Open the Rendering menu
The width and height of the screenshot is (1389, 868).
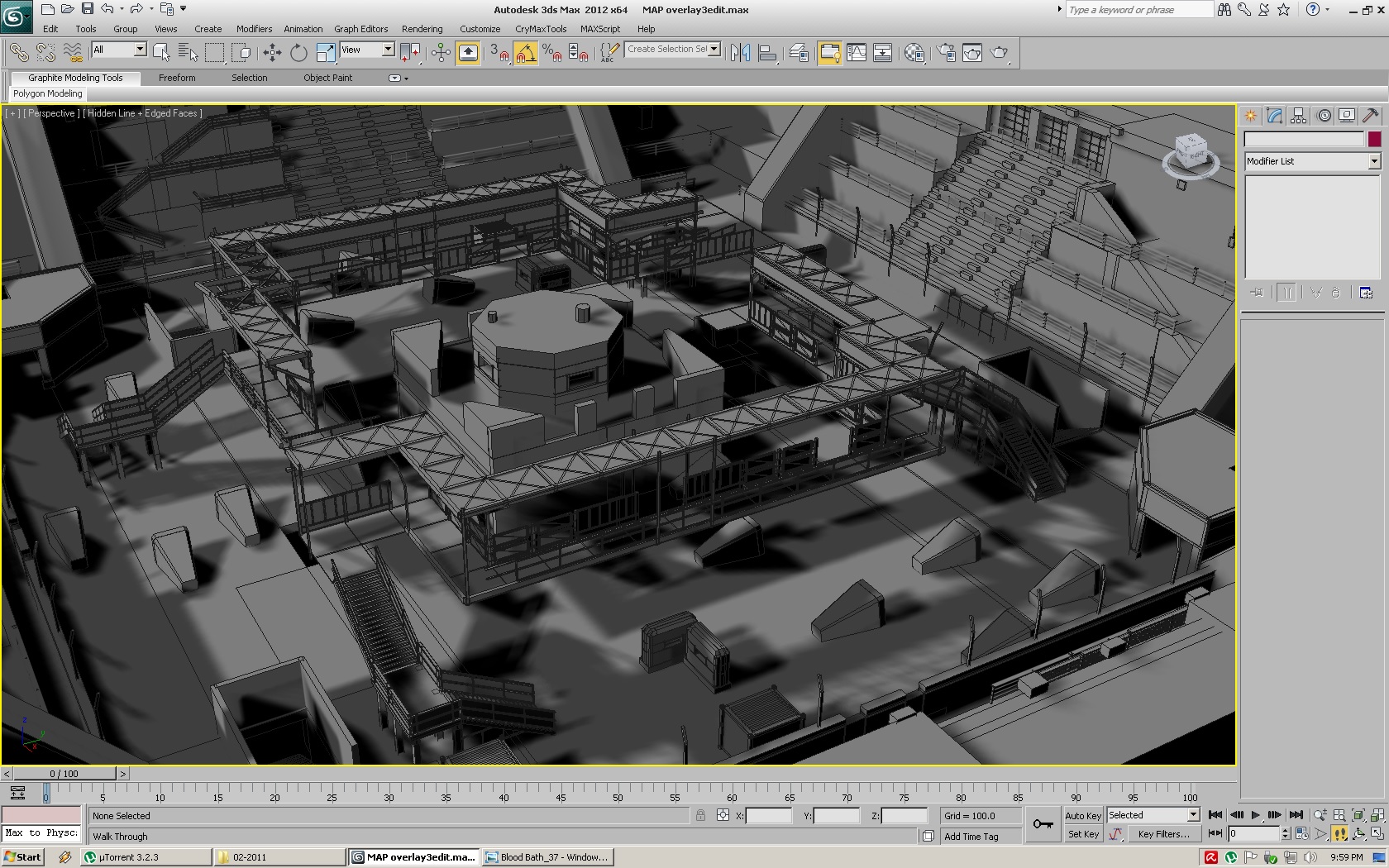pos(422,29)
